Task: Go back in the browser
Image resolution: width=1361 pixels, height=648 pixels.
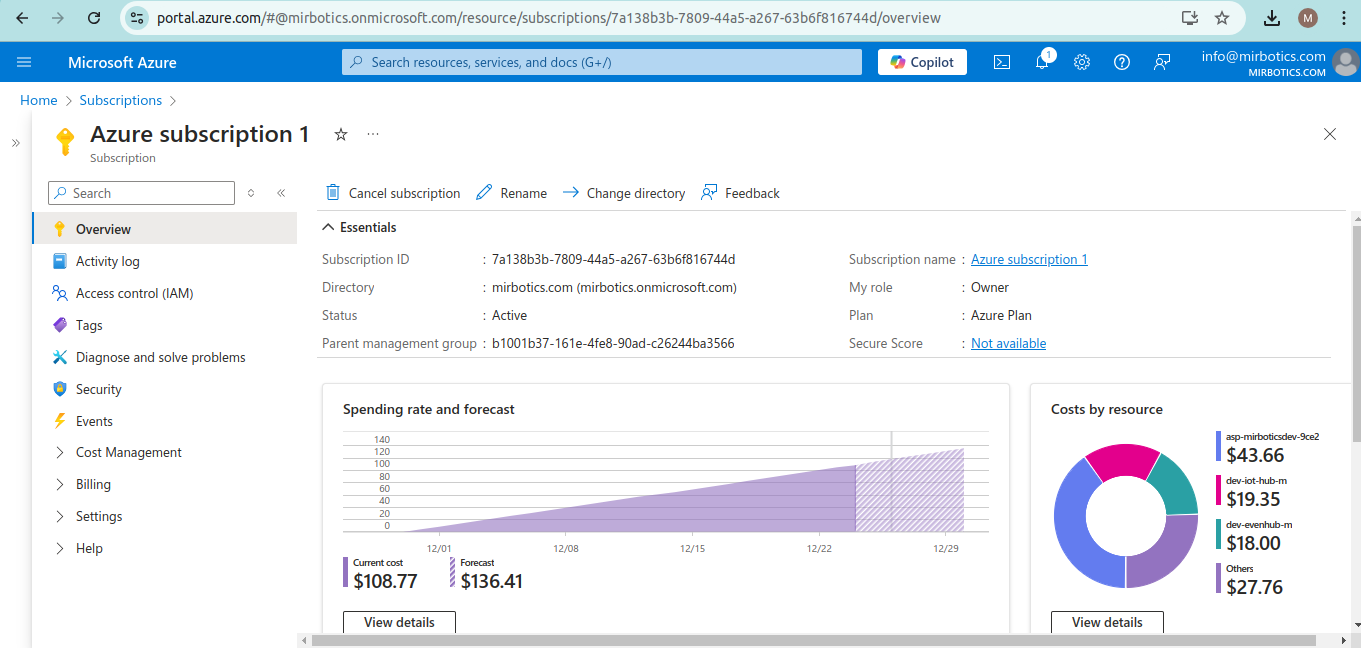Action: (22, 18)
